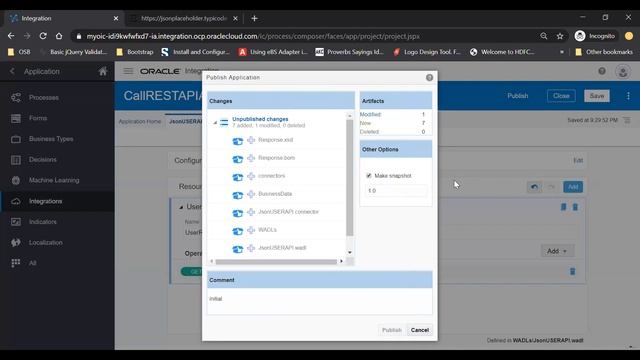Open Logo Design Tool bookmark
640x360 pixels.
pyautogui.click(x=427, y=52)
